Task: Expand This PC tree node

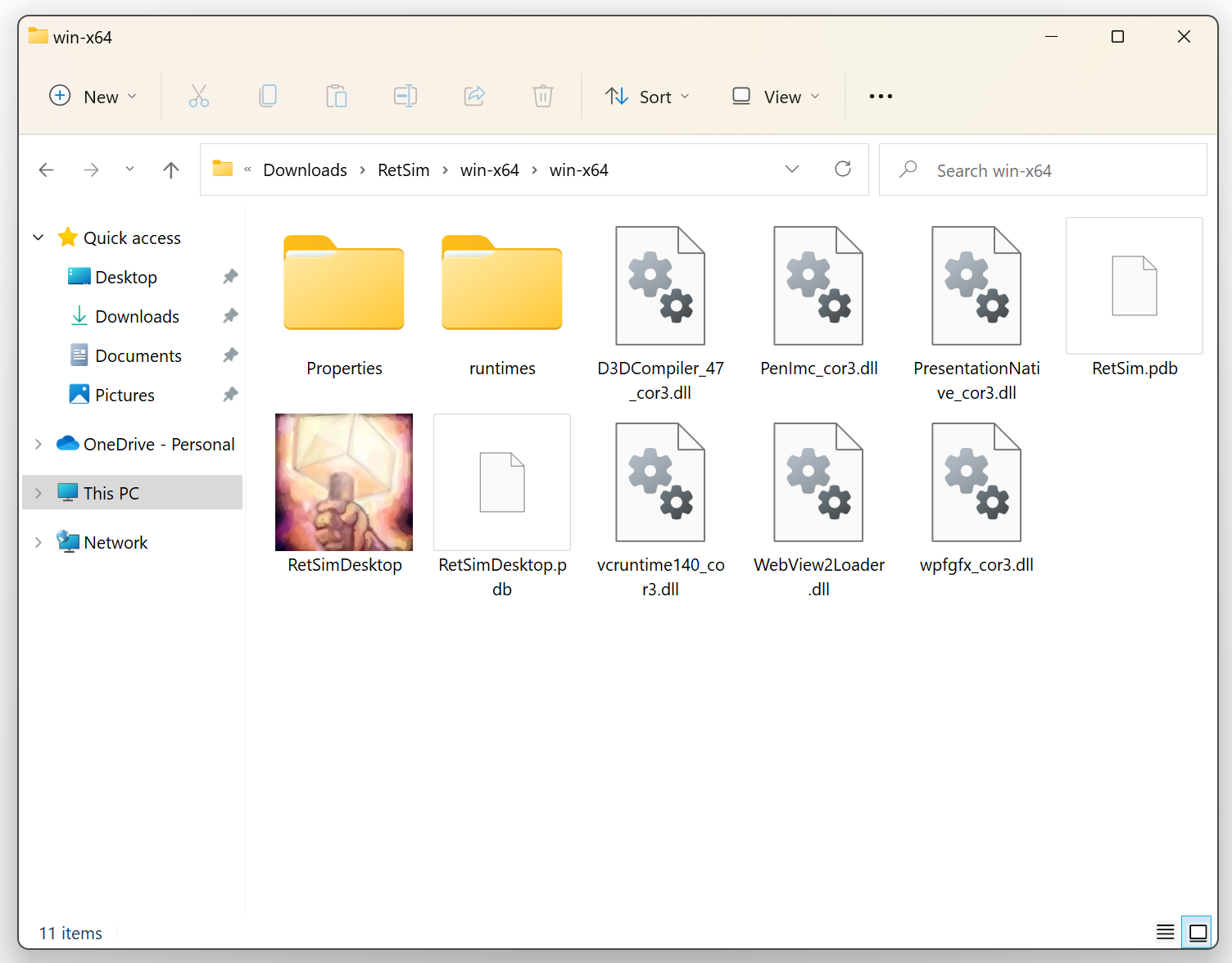Action: (38, 493)
